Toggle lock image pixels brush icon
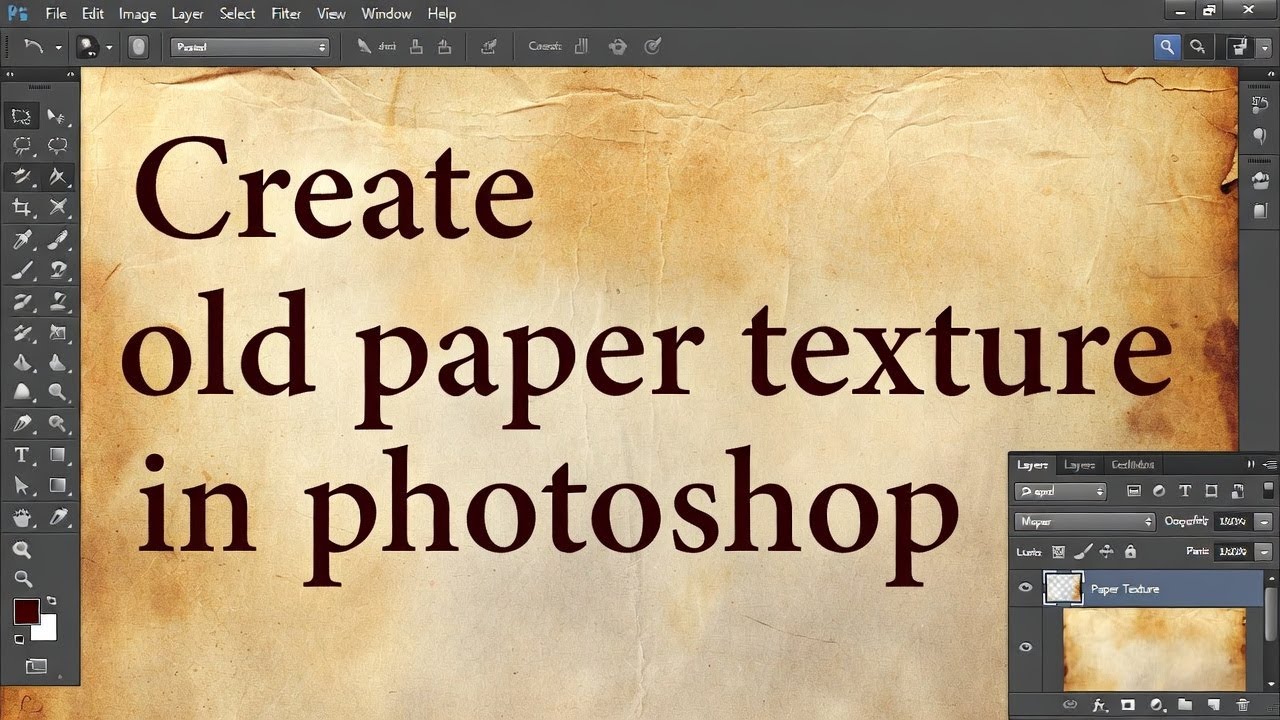 coord(1083,551)
